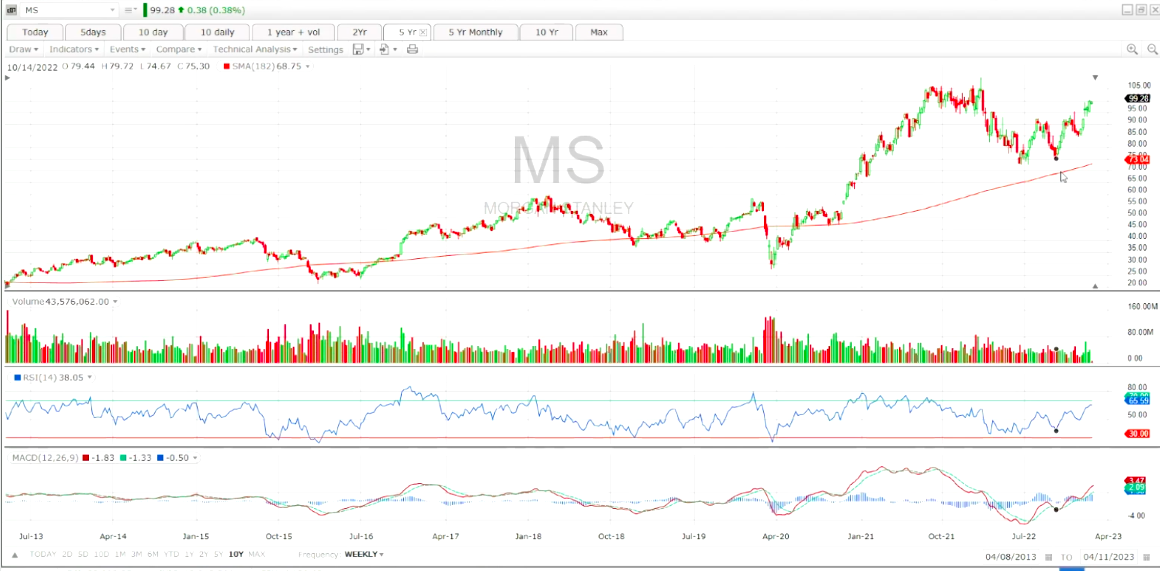Switch to the 10 Yr tab
The width and height of the screenshot is (1160, 571).
[x=546, y=32]
